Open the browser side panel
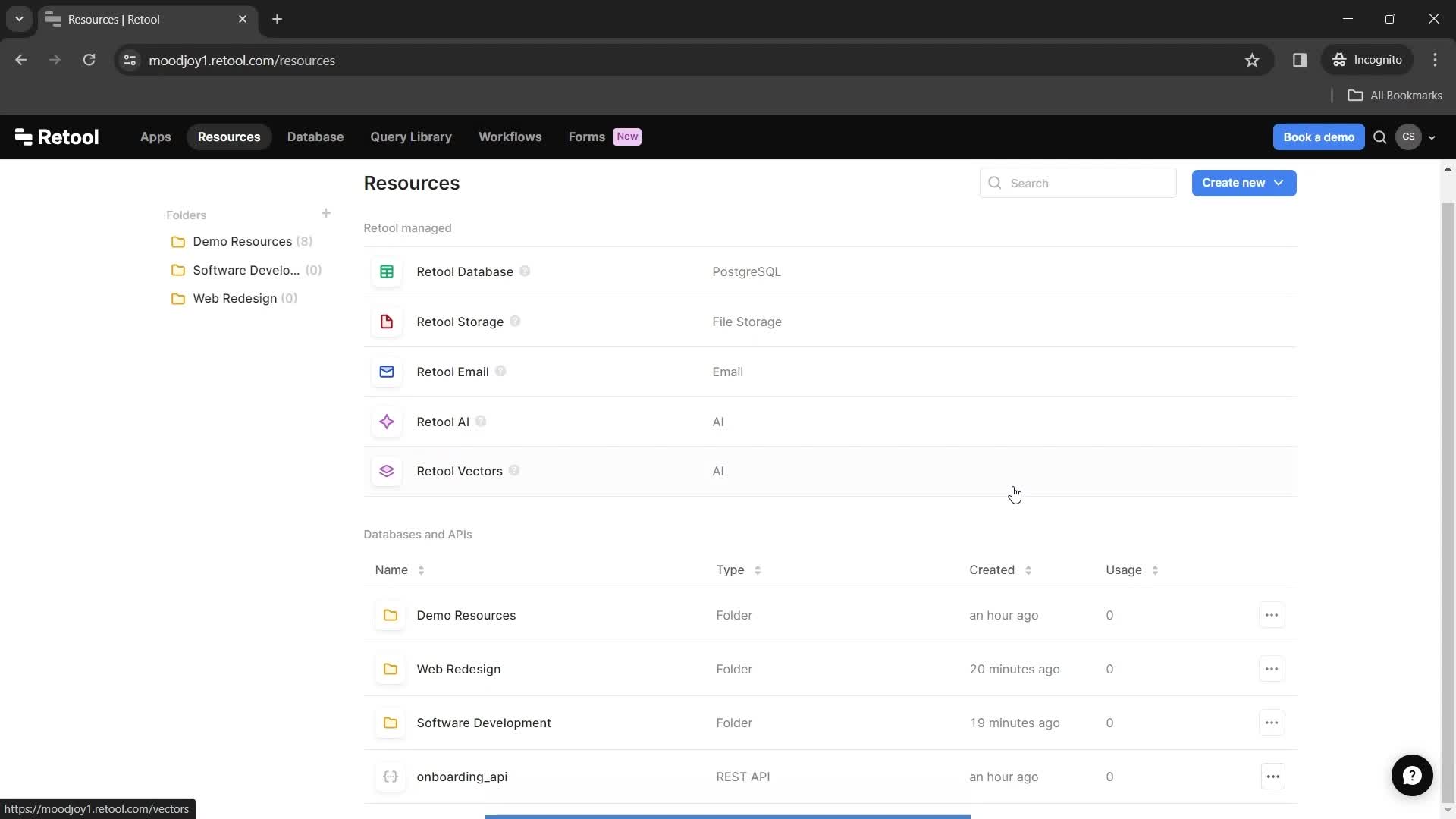This screenshot has height=819, width=1456. 1300,60
